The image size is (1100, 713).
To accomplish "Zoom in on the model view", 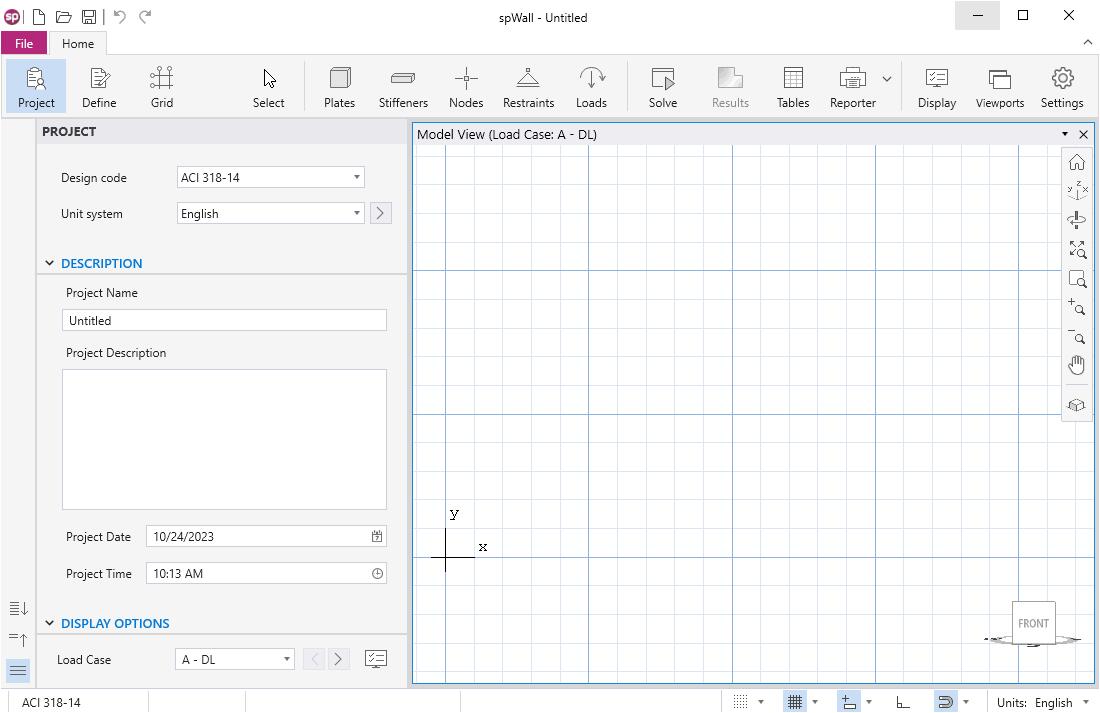I will (1077, 307).
